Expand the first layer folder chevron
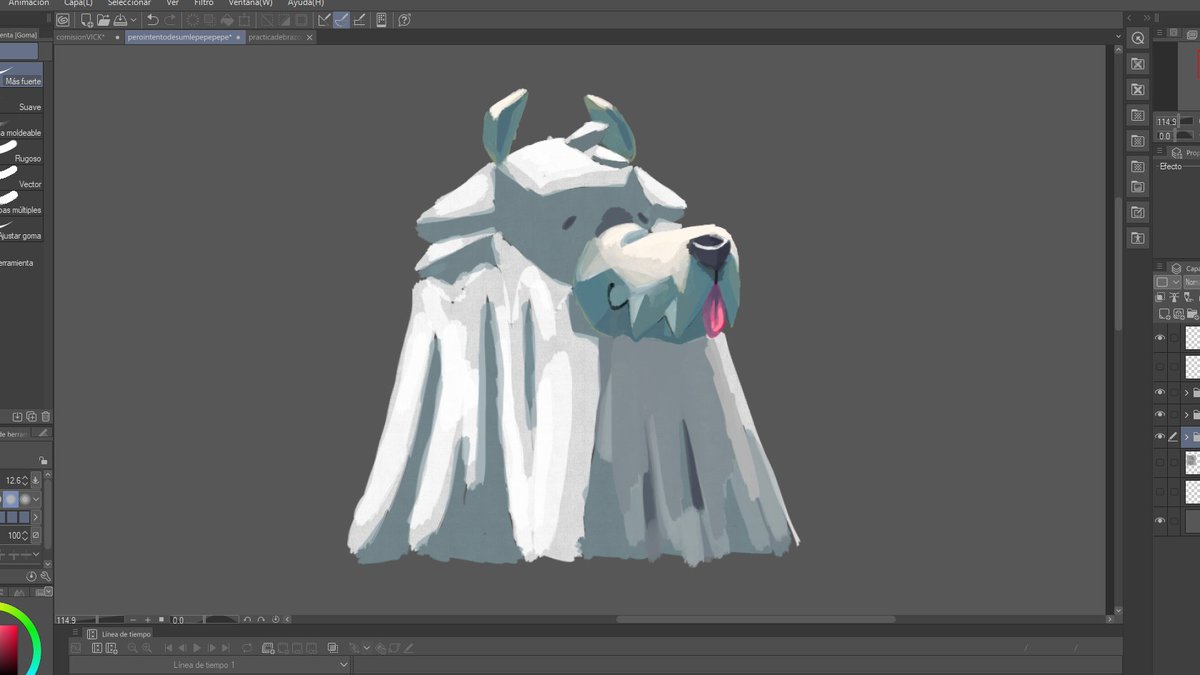This screenshot has width=1200, height=675. (x=1186, y=393)
